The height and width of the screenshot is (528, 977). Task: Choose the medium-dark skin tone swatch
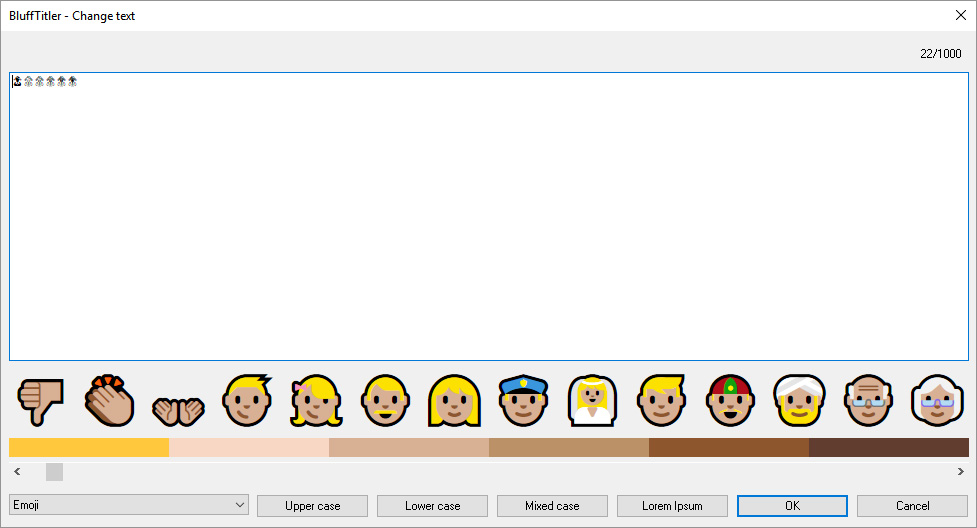(x=729, y=448)
